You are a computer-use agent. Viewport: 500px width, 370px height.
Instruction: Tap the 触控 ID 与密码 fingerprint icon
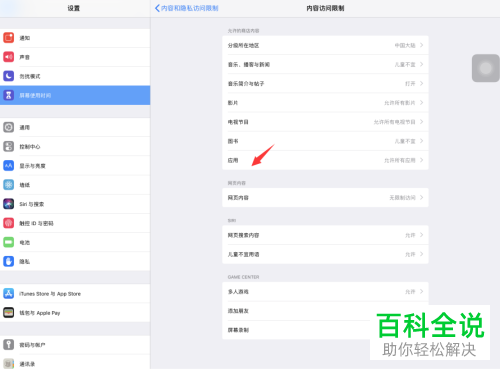coord(9,223)
